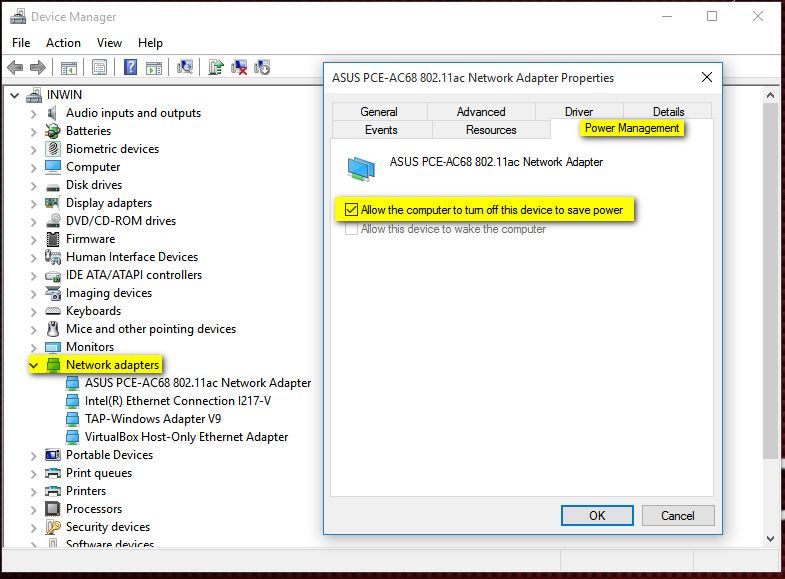Viewport: 785px width, 579px height.
Task: Scan for hardware changes via toolbar icon
Action: tap(185, 67)
